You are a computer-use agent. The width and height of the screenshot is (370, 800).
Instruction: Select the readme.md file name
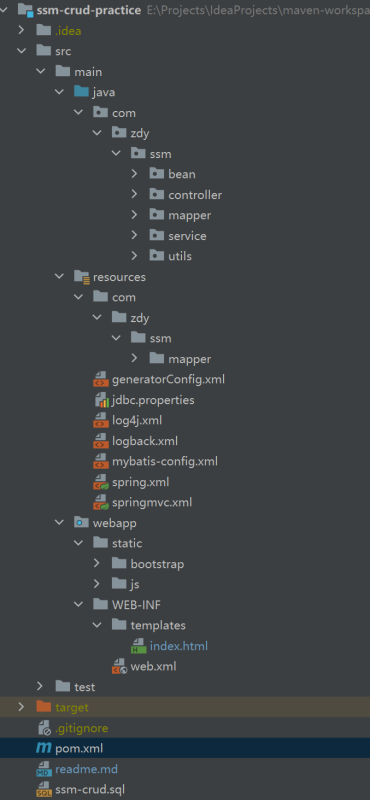point(86,769)
